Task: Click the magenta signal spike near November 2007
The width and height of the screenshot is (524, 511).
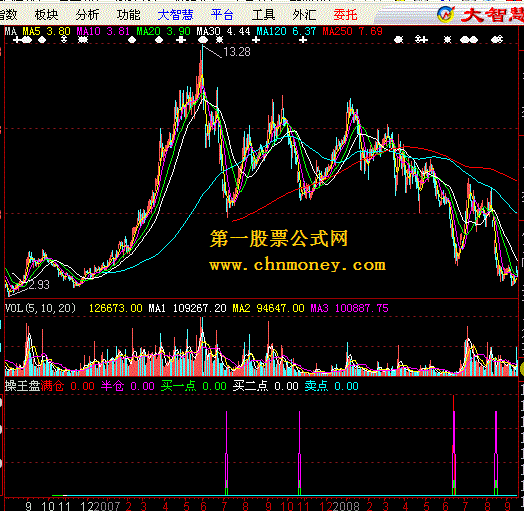Action: [x=299, y=453]
